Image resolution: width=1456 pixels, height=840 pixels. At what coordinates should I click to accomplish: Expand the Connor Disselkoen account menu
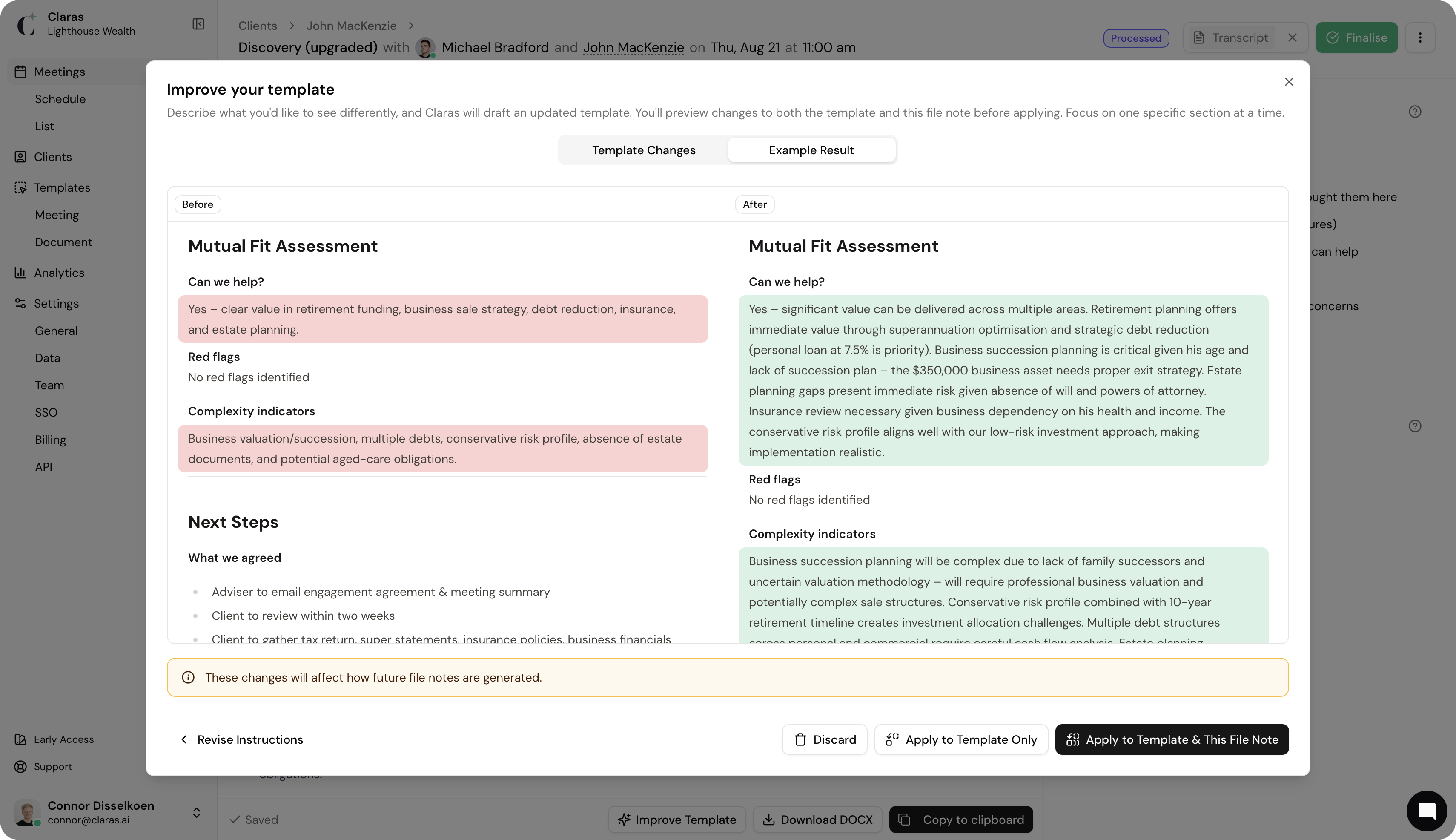pos(196,812)
